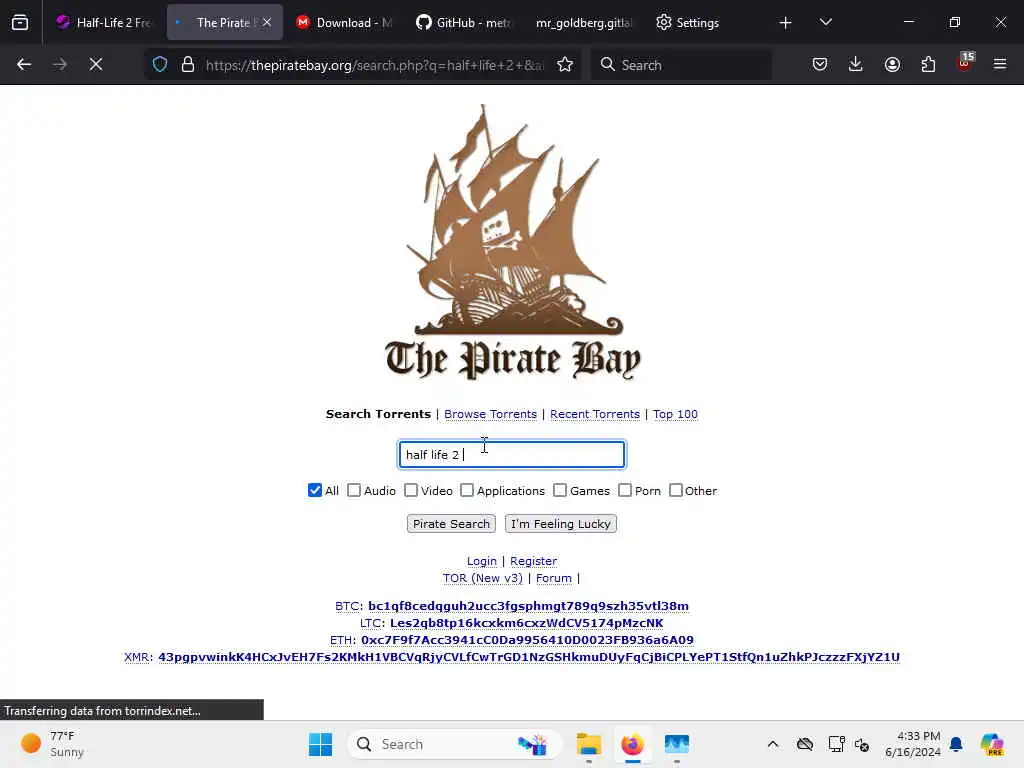Click the Pirate Search button
The width and height of the screenshot is (1024, 768).
point(451,524)
